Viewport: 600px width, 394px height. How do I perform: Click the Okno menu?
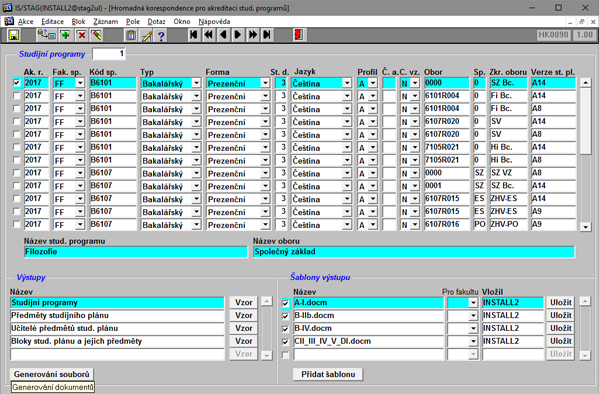tap(182, 22)
